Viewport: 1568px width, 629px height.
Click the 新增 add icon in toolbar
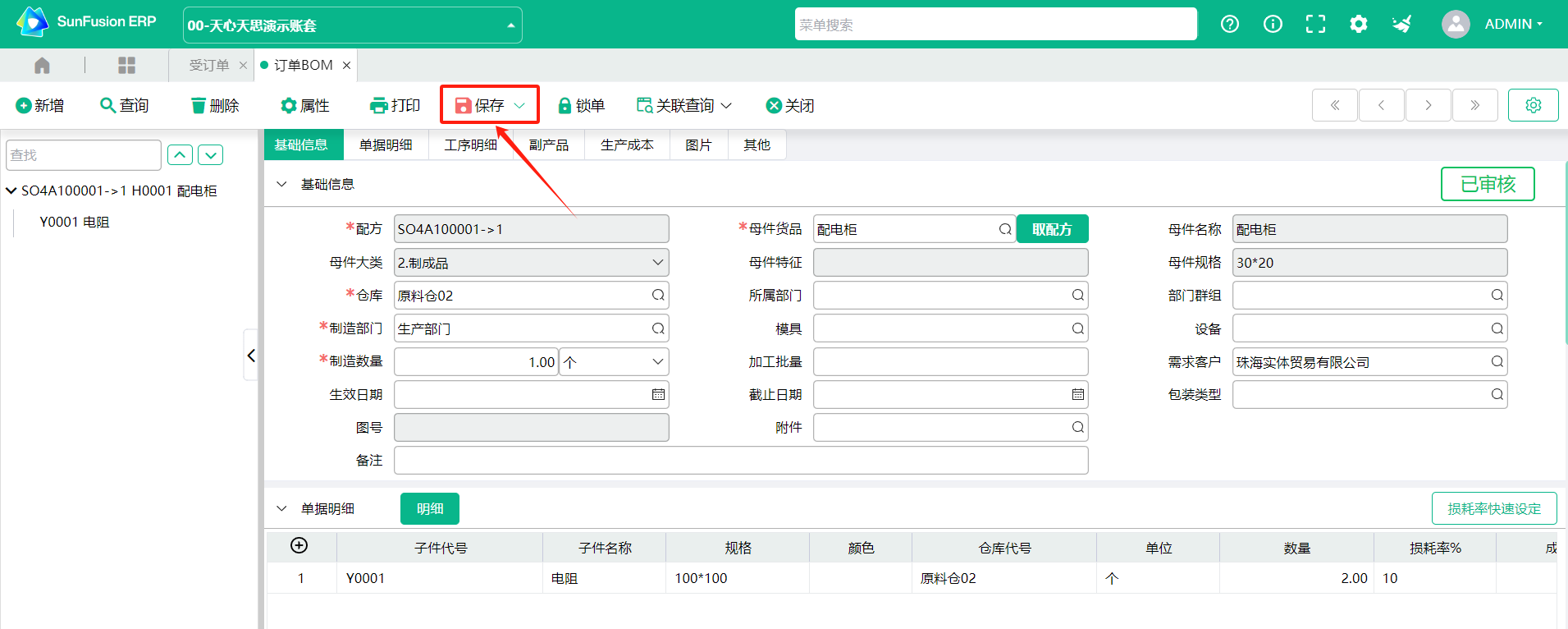24,106
